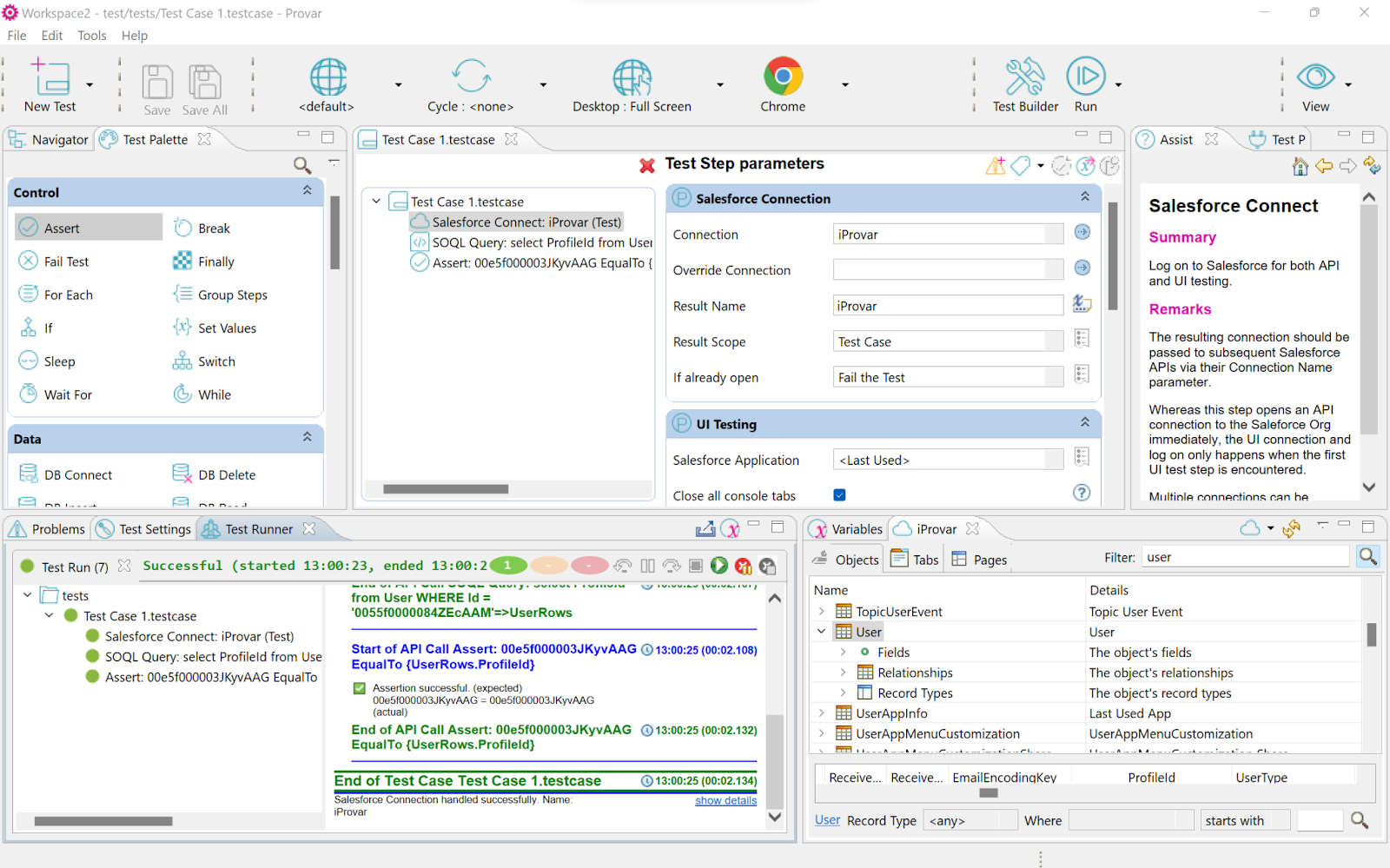Switch to the Problems tab
The image size is (1390, 868).
[x=48, y=529]
